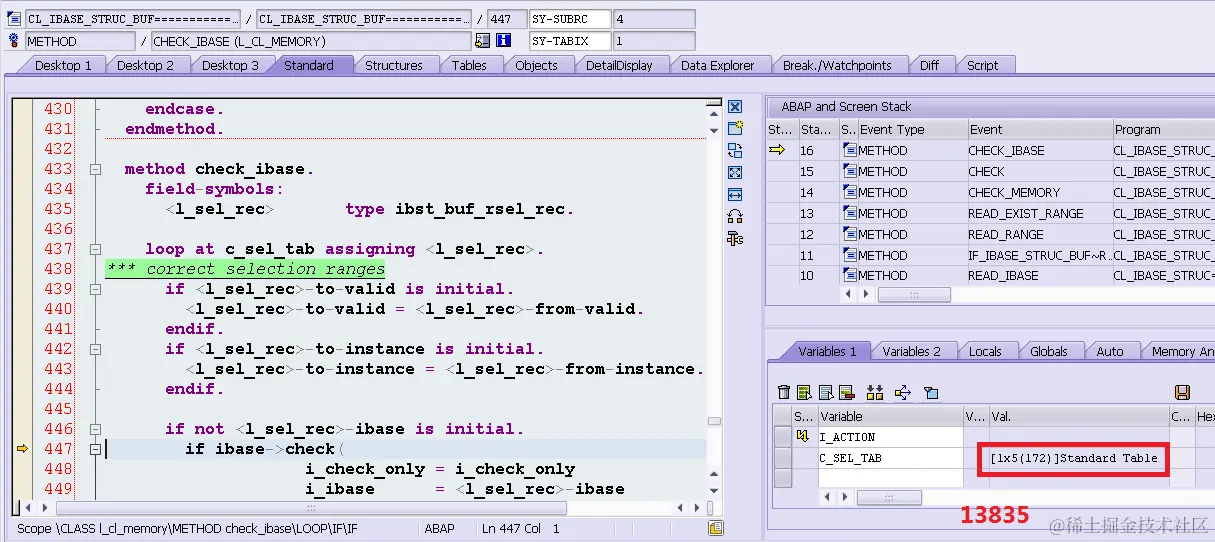
Task: Click the Program column header in stack
Action: pyautogui.click(x=1164, y=129)
